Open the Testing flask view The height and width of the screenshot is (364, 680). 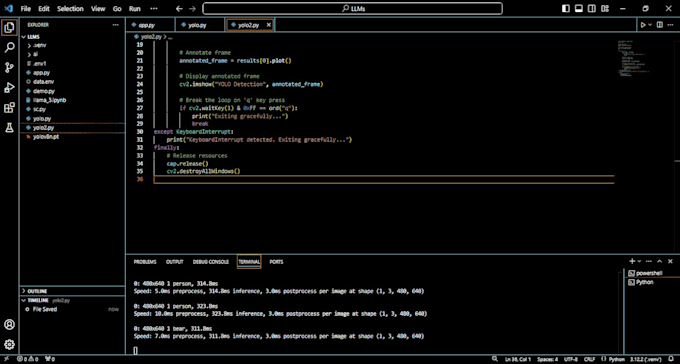click(9, 128)
